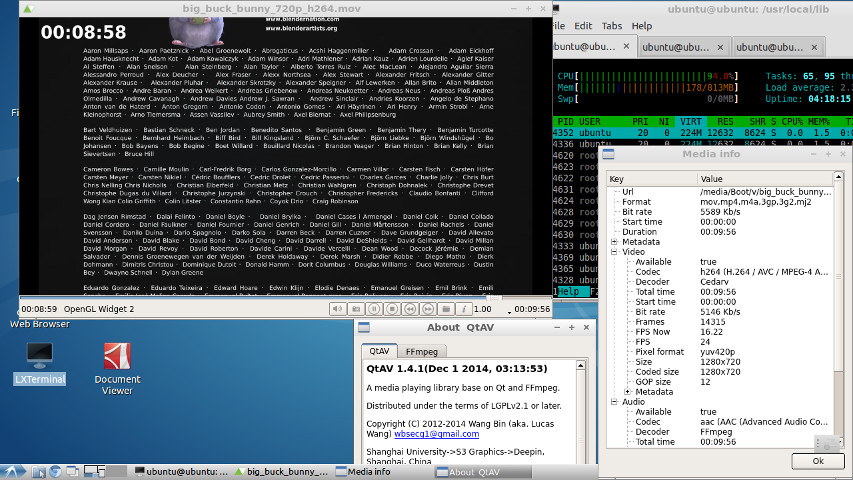853x480 pixels.
Task: Stop the video with the stop button
Action: 391,309
